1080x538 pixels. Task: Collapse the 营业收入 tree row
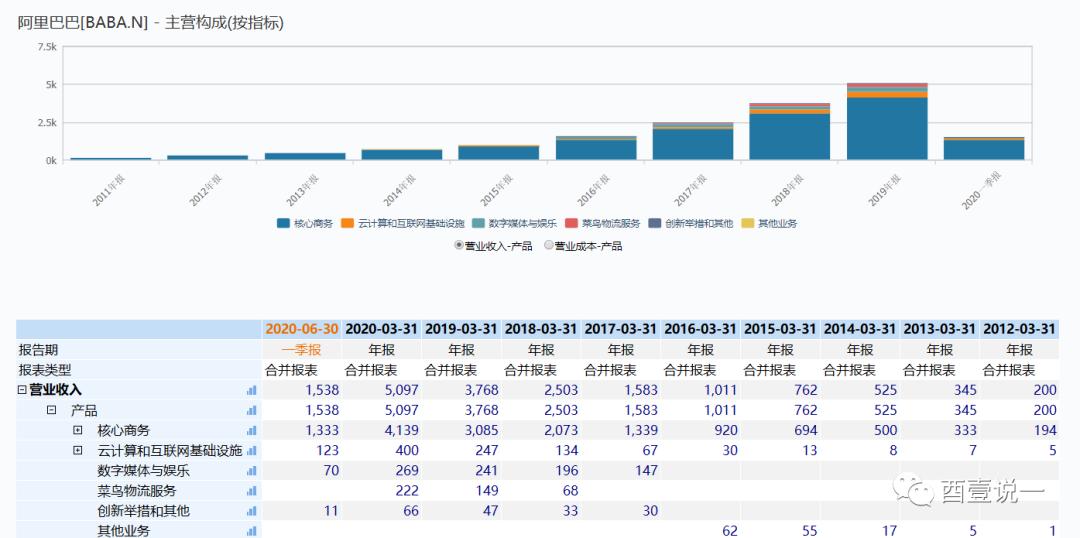pos(22,390)
